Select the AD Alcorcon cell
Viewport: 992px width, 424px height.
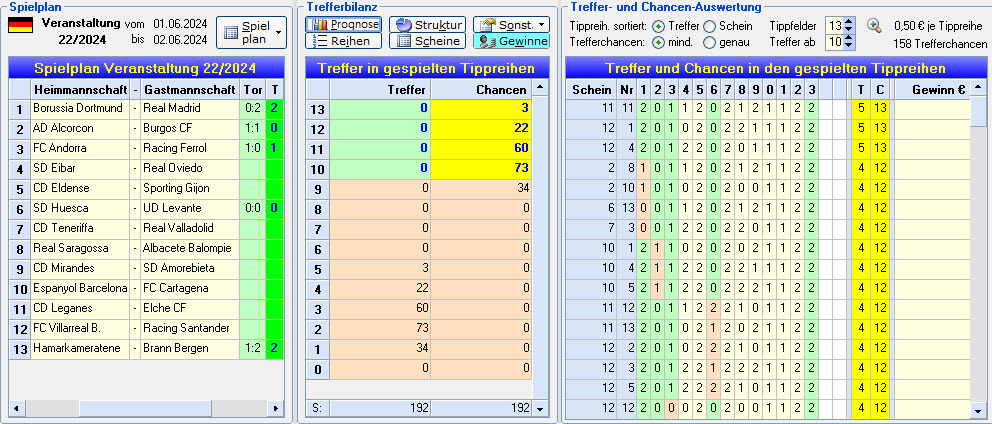coord(80,128)
